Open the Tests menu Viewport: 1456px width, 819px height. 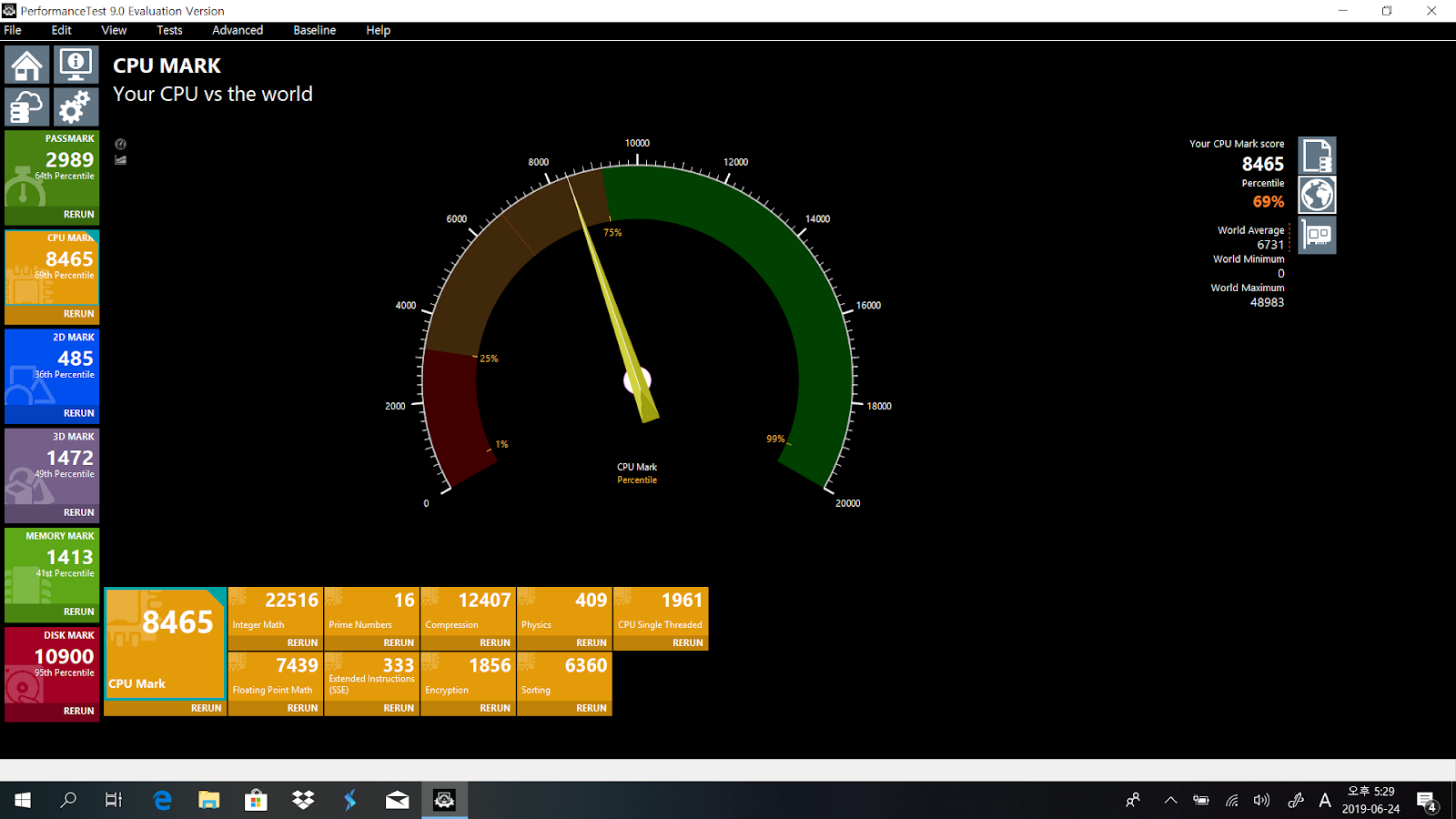169,30
